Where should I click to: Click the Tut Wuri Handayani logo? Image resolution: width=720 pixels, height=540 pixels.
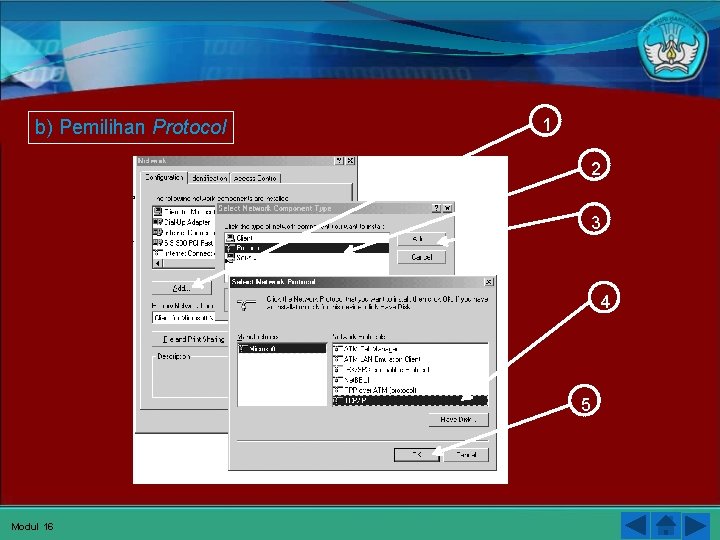click(x=672, y=46)
